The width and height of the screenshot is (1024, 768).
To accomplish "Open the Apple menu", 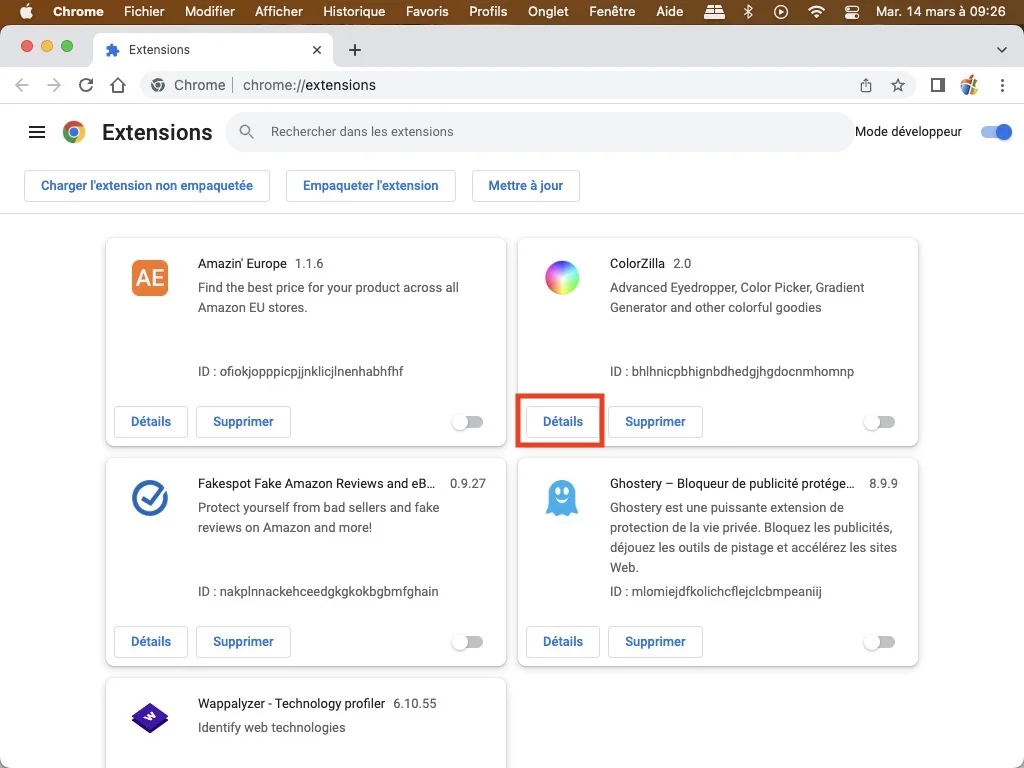I will [26, 11].
